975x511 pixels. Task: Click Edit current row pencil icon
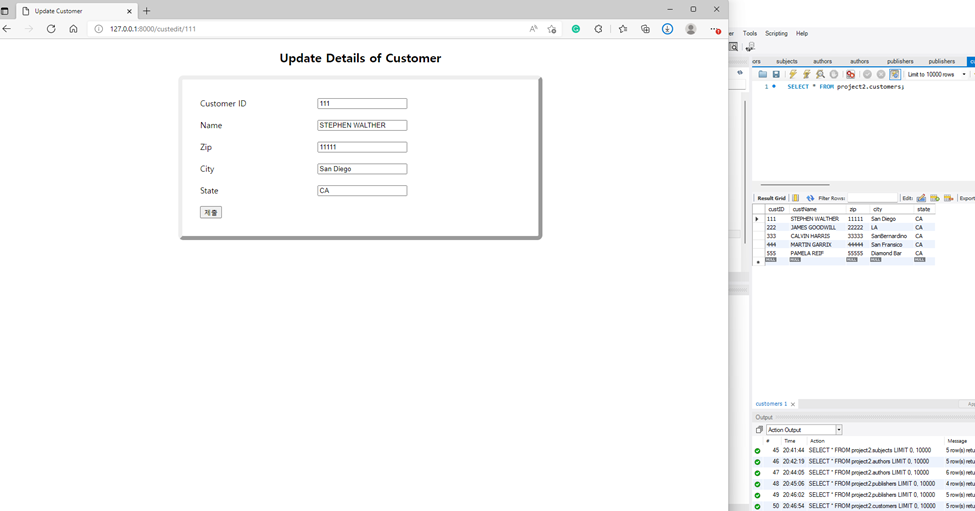(x=921, y=198)
